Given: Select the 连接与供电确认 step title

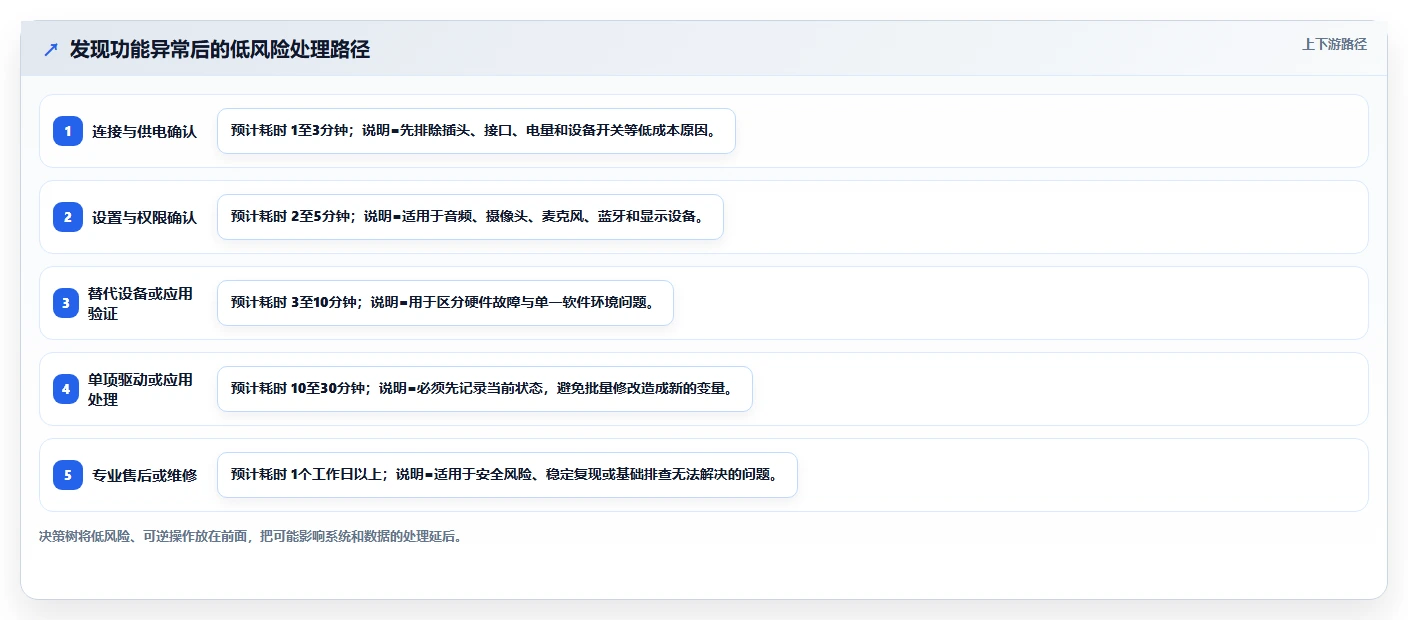Looking at the screenshot, I should tap(145, 131).
